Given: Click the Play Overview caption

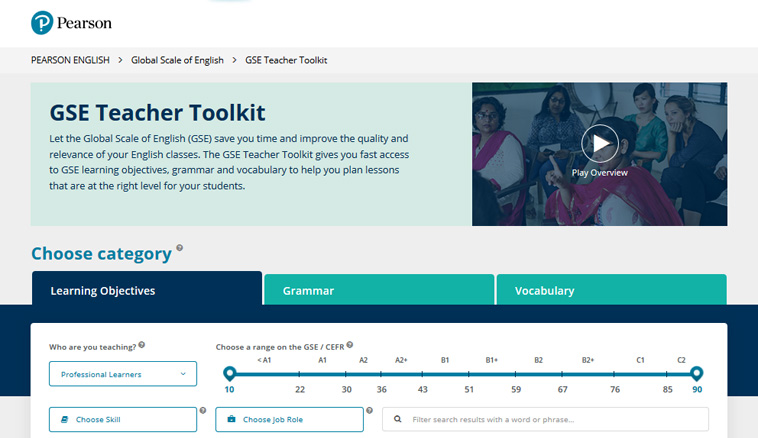Looking at the screenshot, I should (599, 173).
